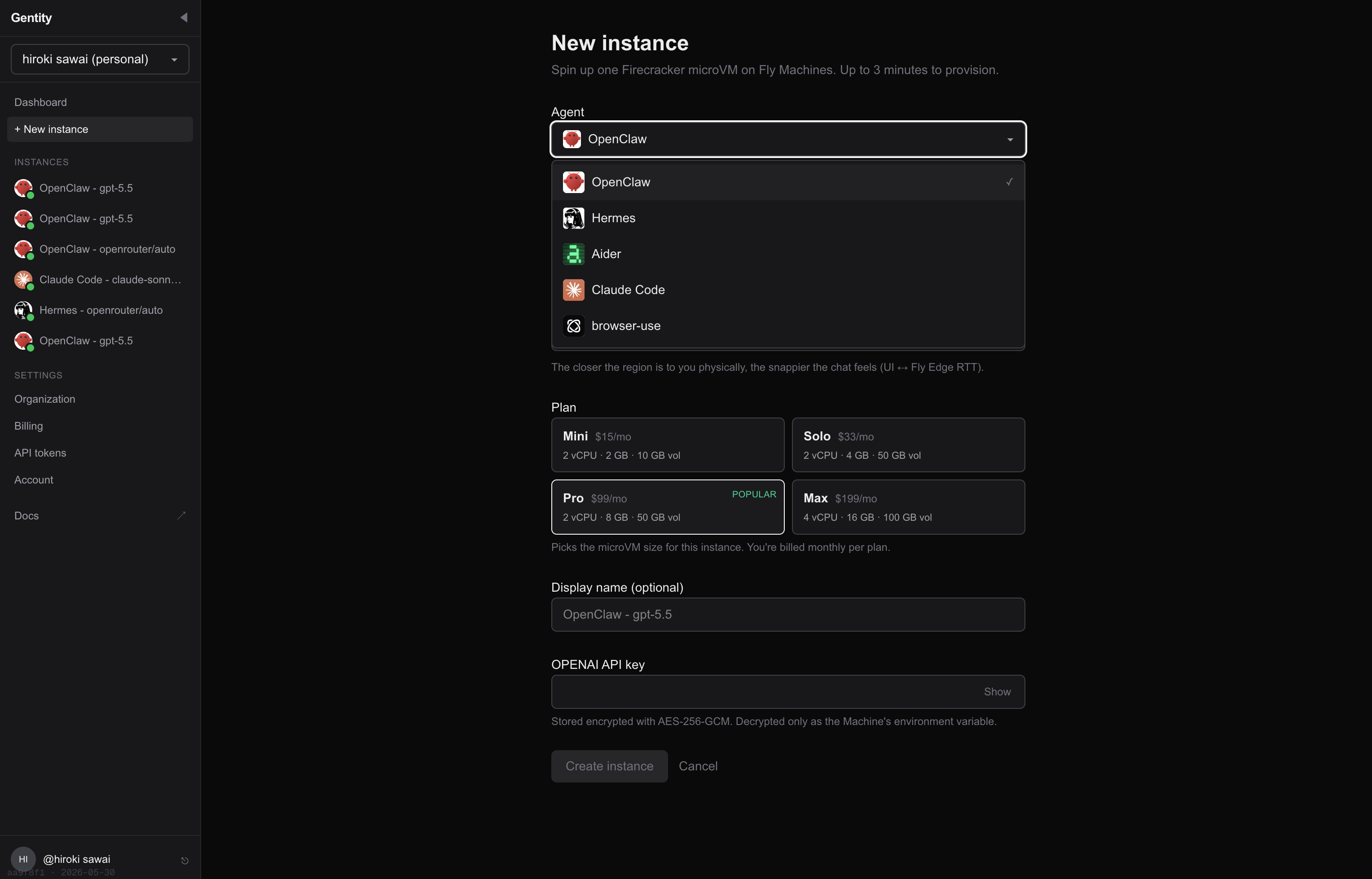This screenshot has height=879, width=1372.
Task: Select the Pro $99/mo plan
Action: pyautogui.click(x=668, y=507)
